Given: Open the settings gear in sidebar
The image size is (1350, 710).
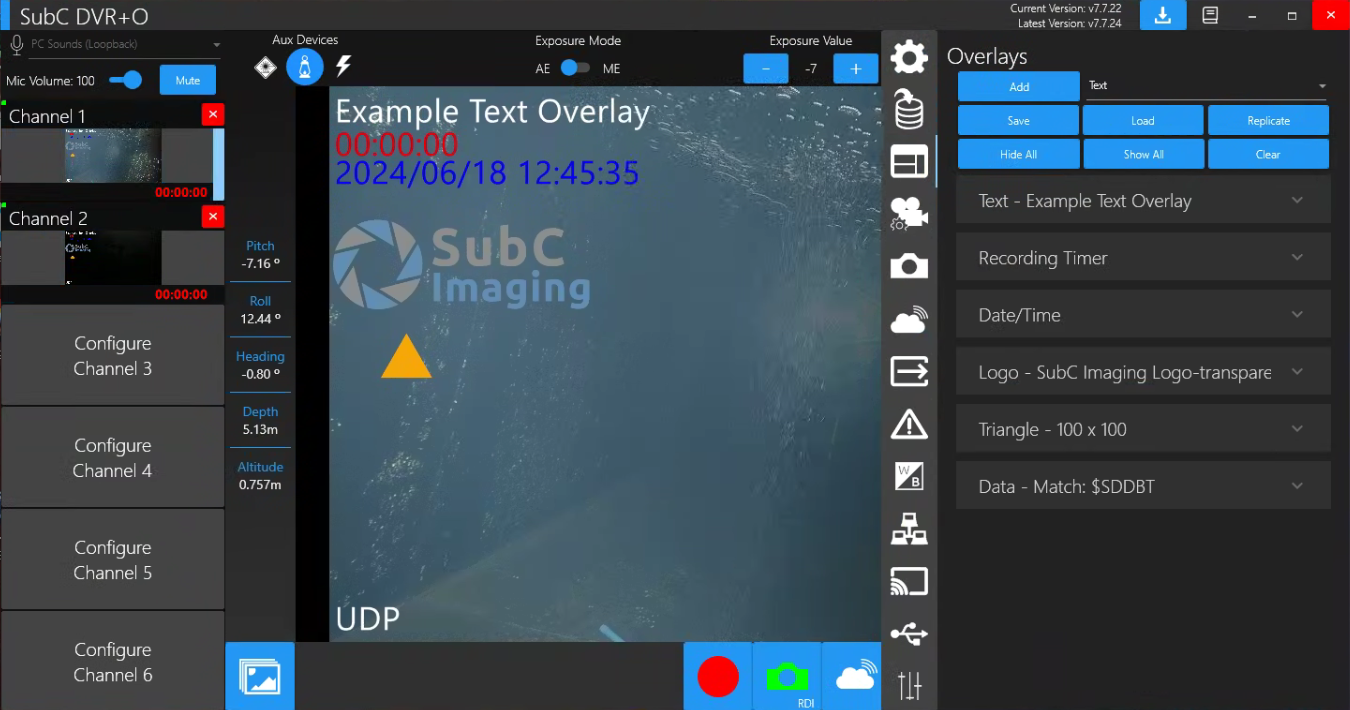Looking at the screenshot, I should tap(909, 57).
